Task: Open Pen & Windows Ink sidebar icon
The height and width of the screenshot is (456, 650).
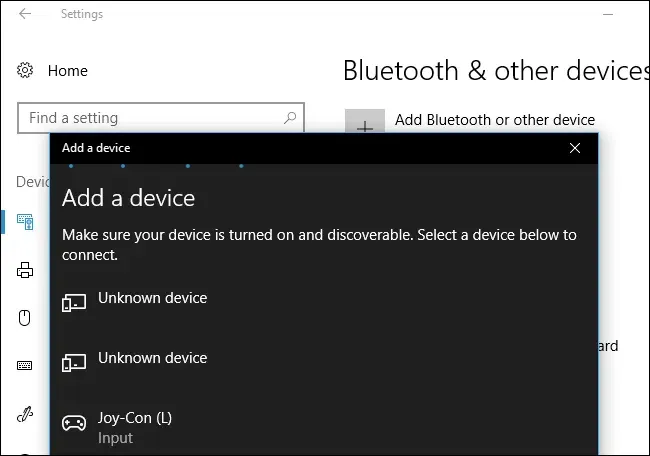Action: [x=25, y=414]
